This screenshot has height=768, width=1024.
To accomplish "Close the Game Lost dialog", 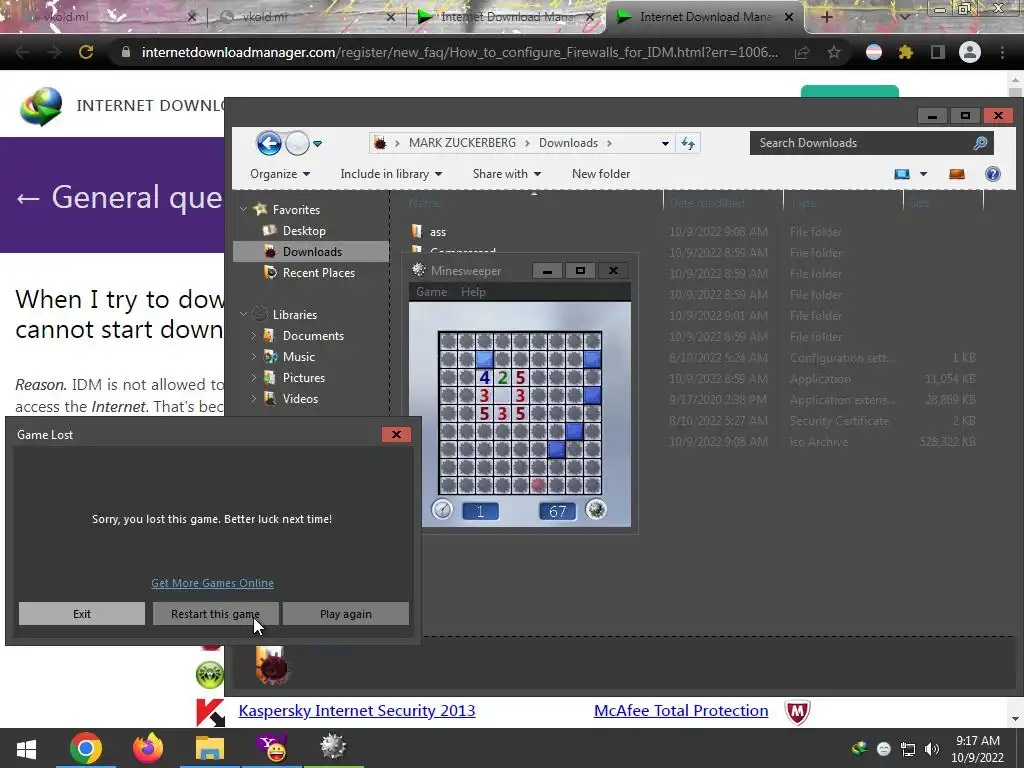I will click(396, 434).
